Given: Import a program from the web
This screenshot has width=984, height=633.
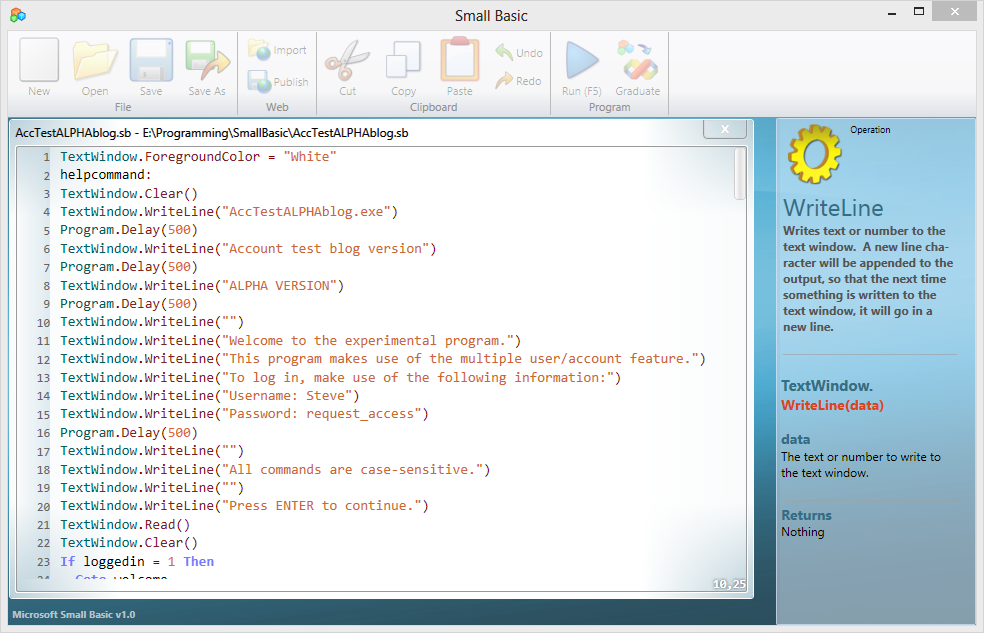Looking at the screenshot, I should pos(277,50).
